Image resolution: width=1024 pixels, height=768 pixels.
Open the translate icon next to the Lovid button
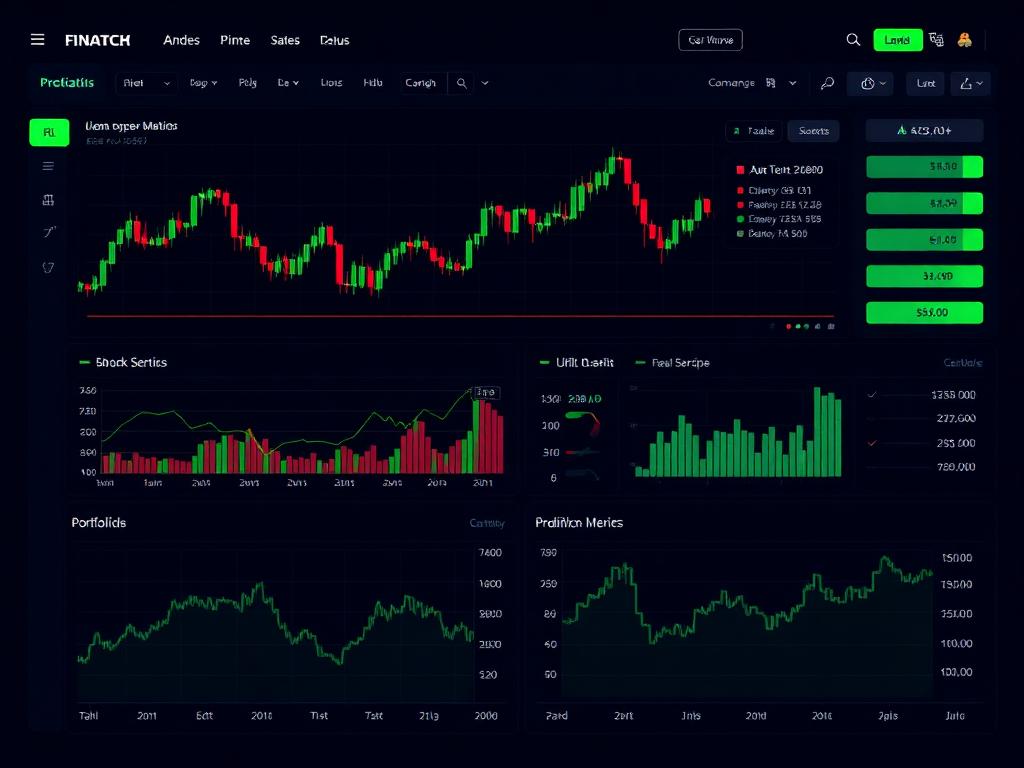(x=936, y=40)
